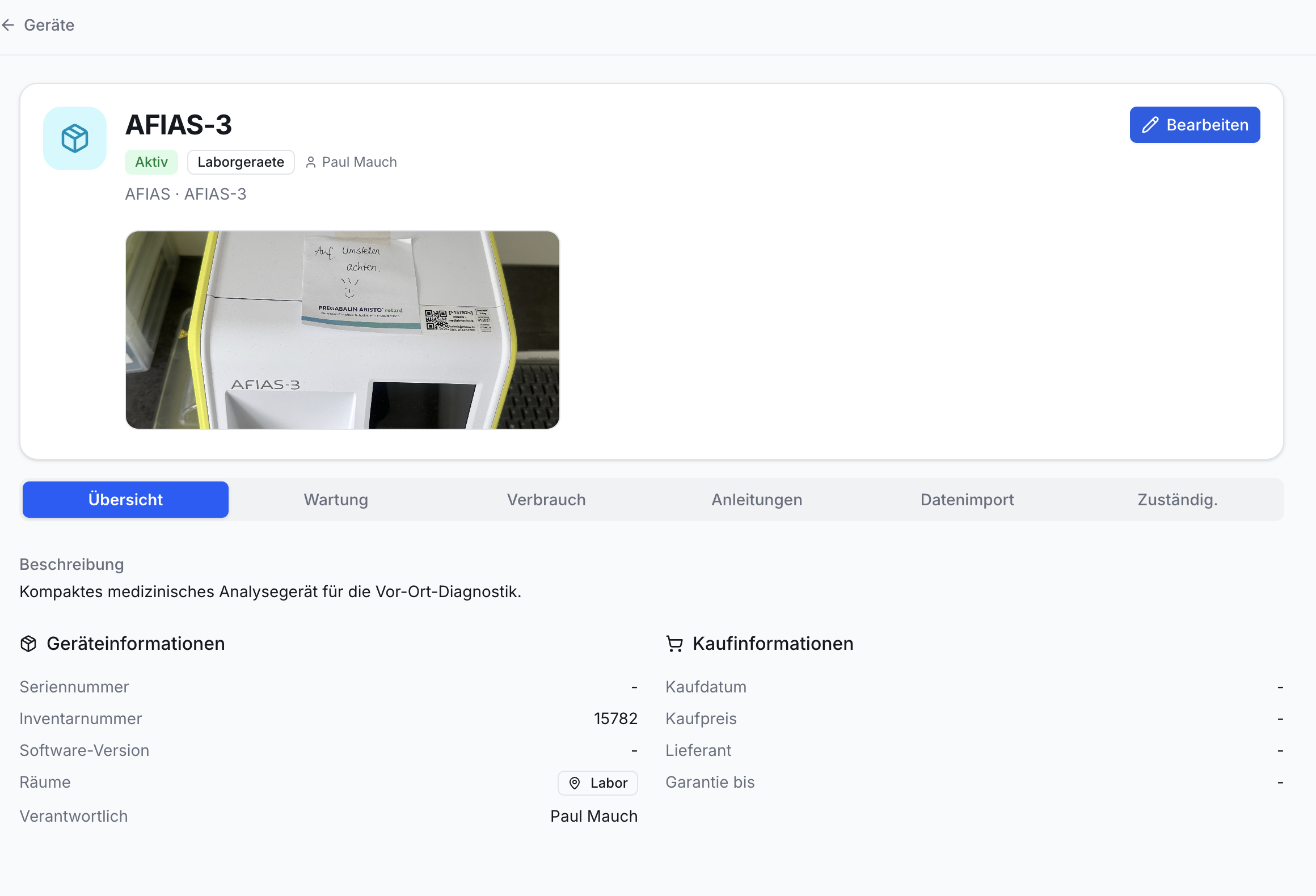Open the Zuständig. tab

1178,500
